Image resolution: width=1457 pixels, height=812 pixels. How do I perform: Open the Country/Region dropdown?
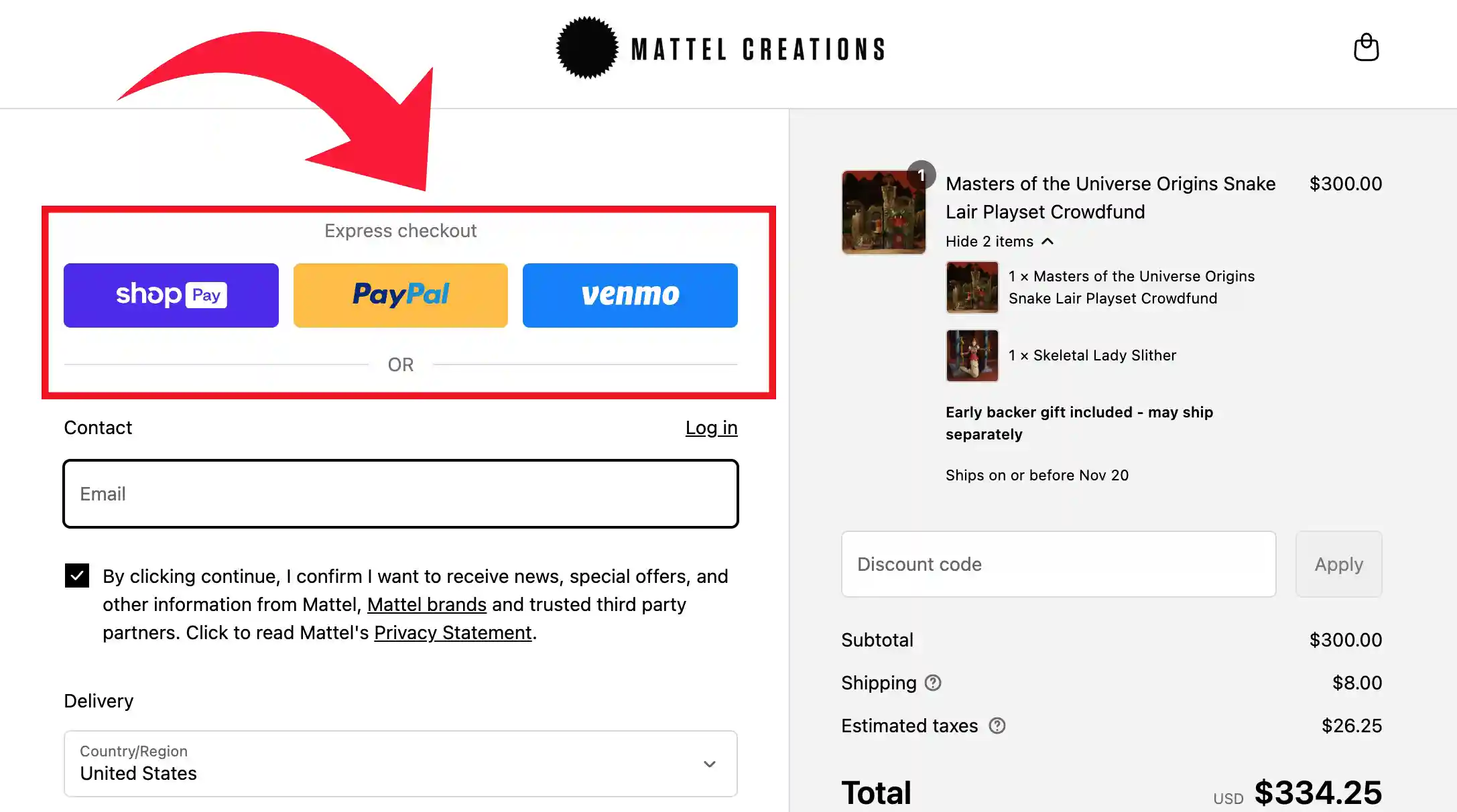tap(401, 764)
